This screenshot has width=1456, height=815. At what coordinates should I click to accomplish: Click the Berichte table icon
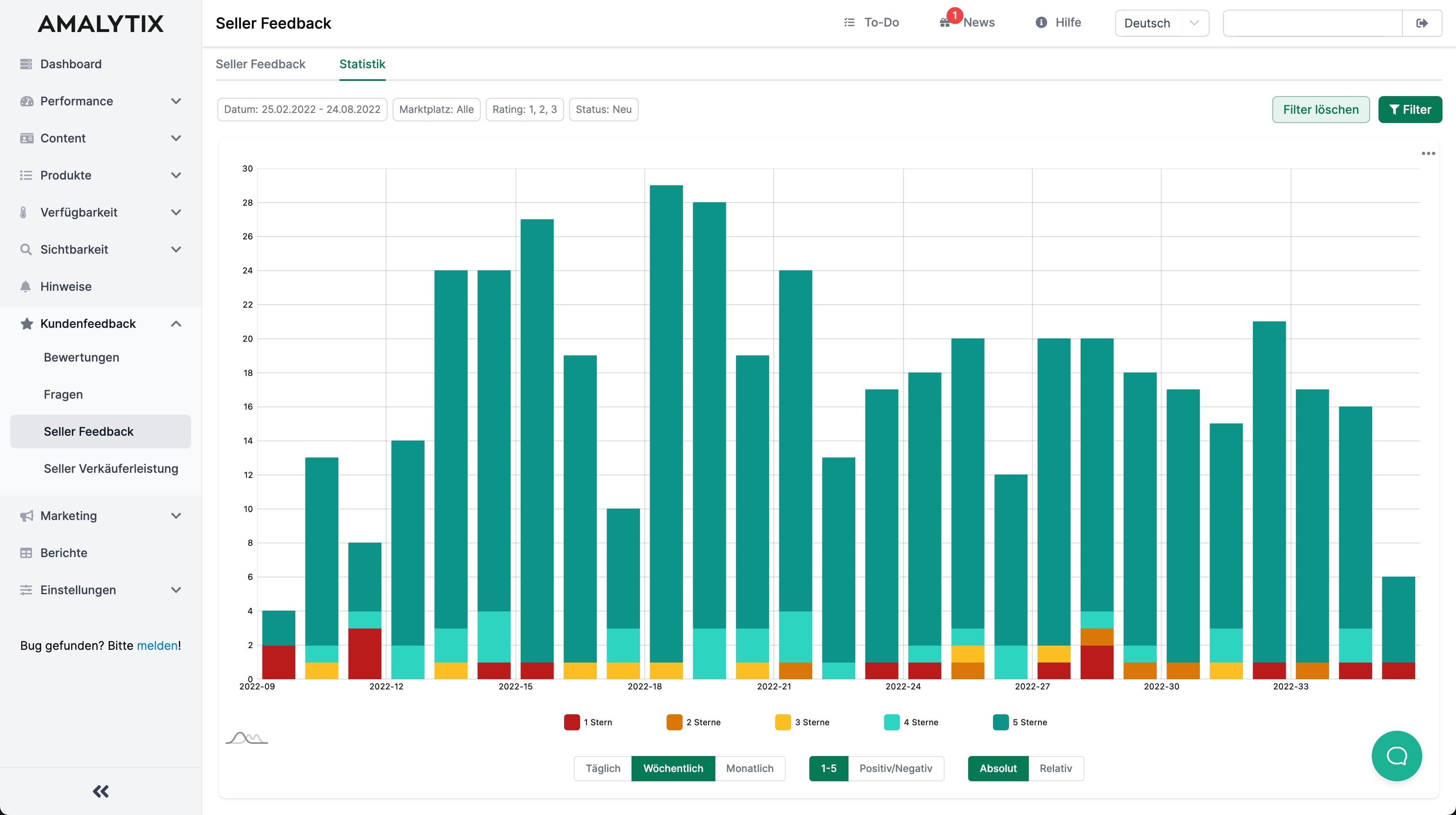coord(26,553)
